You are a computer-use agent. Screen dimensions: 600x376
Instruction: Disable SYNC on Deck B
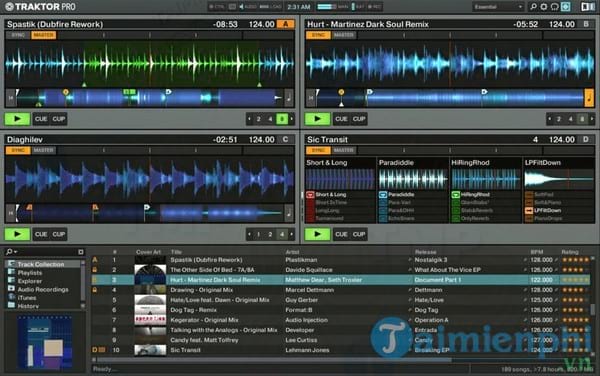tap(318, 35)
